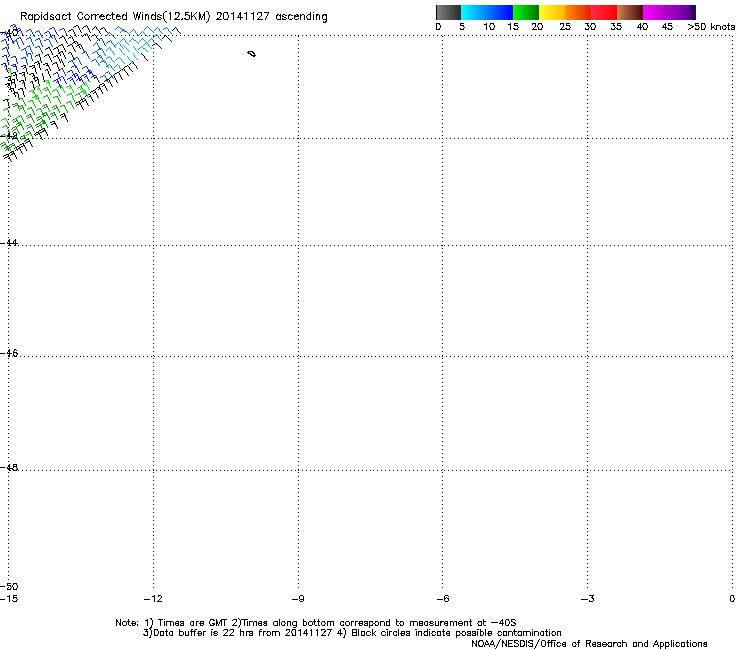
Task: Click the -48 latitude axis label
Action: [9, 467]
